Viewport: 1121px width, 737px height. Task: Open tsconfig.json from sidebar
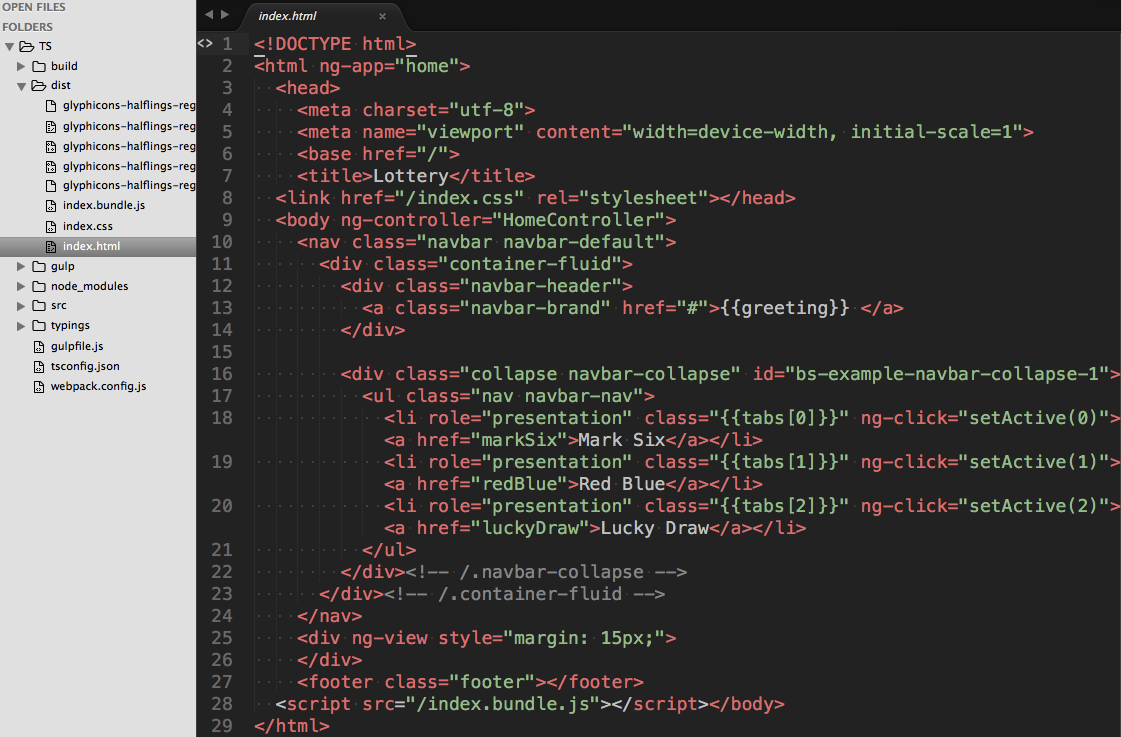point(85,366)
